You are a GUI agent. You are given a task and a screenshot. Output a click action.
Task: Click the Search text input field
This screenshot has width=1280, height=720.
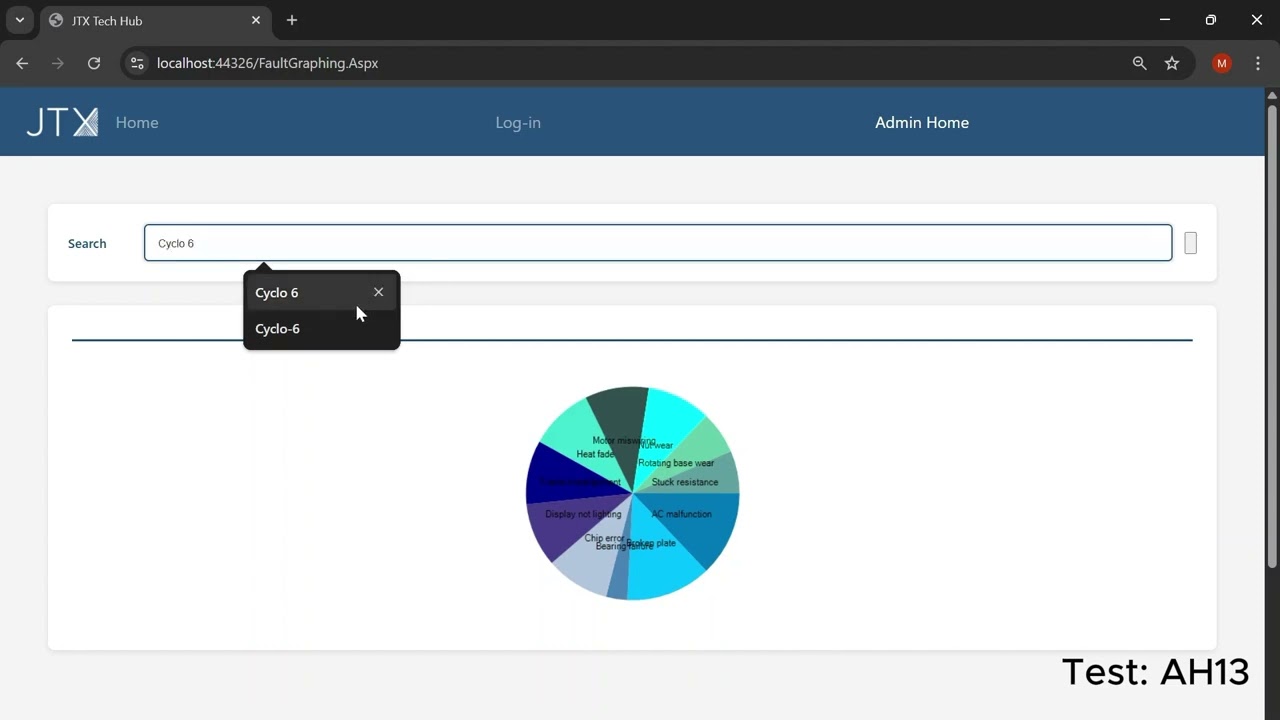658,243
